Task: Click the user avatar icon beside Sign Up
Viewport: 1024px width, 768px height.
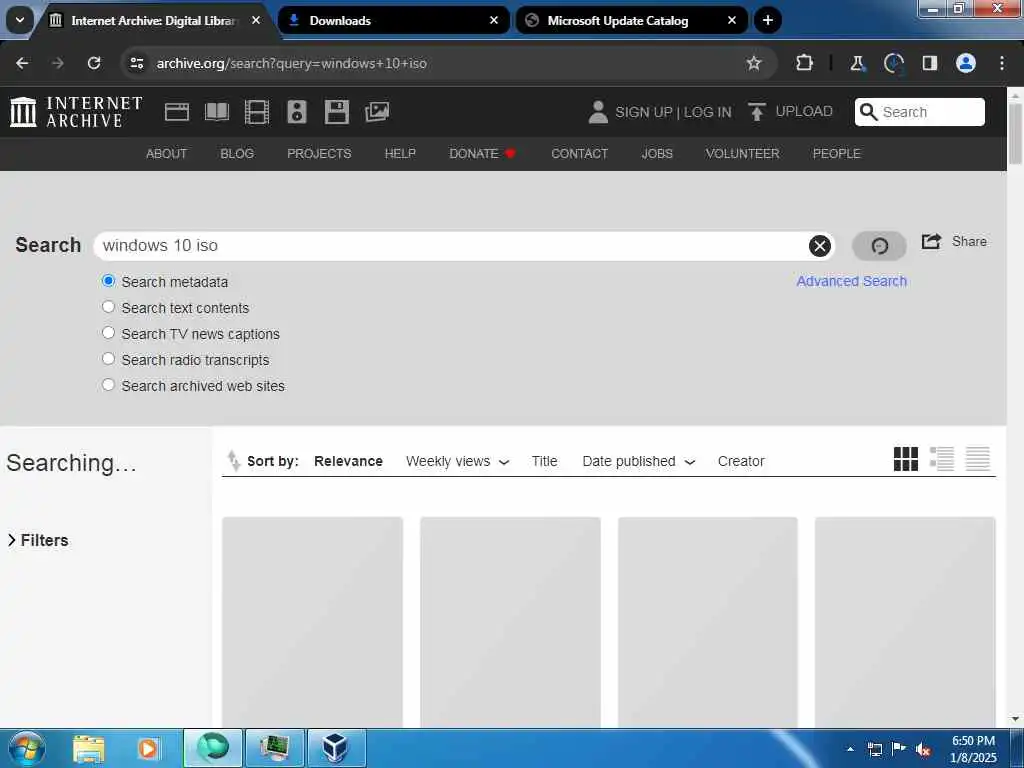Action: point(598,112)
